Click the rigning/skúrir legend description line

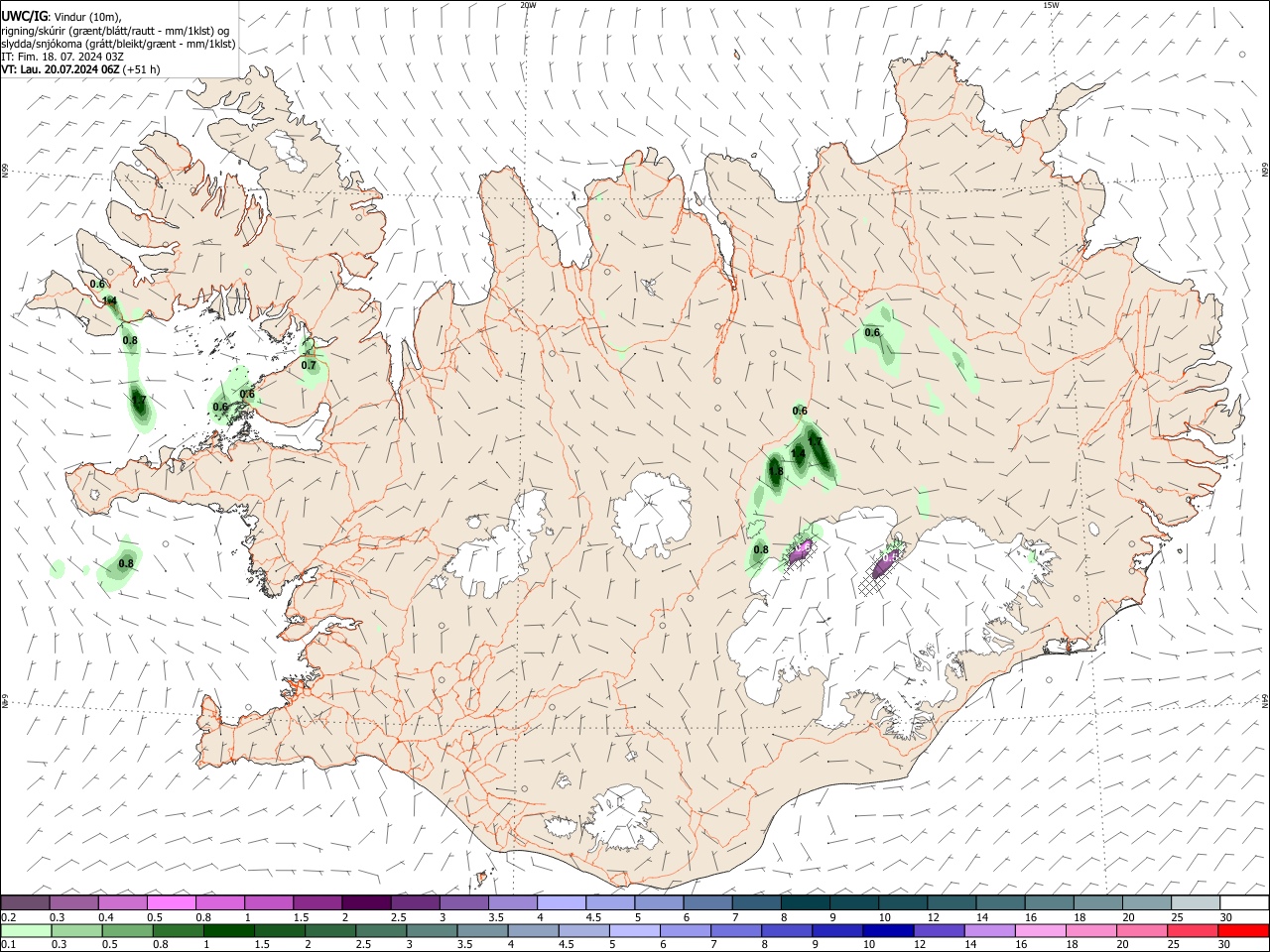(x=115, y=31)
